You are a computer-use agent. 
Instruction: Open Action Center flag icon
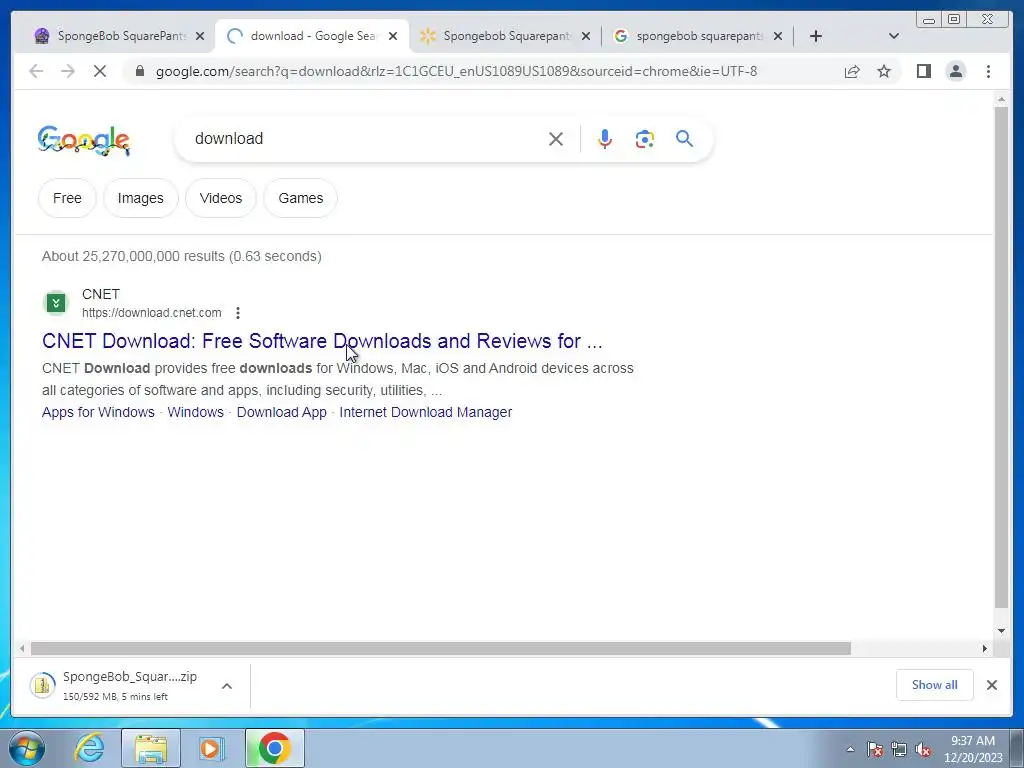coord(874,749)
